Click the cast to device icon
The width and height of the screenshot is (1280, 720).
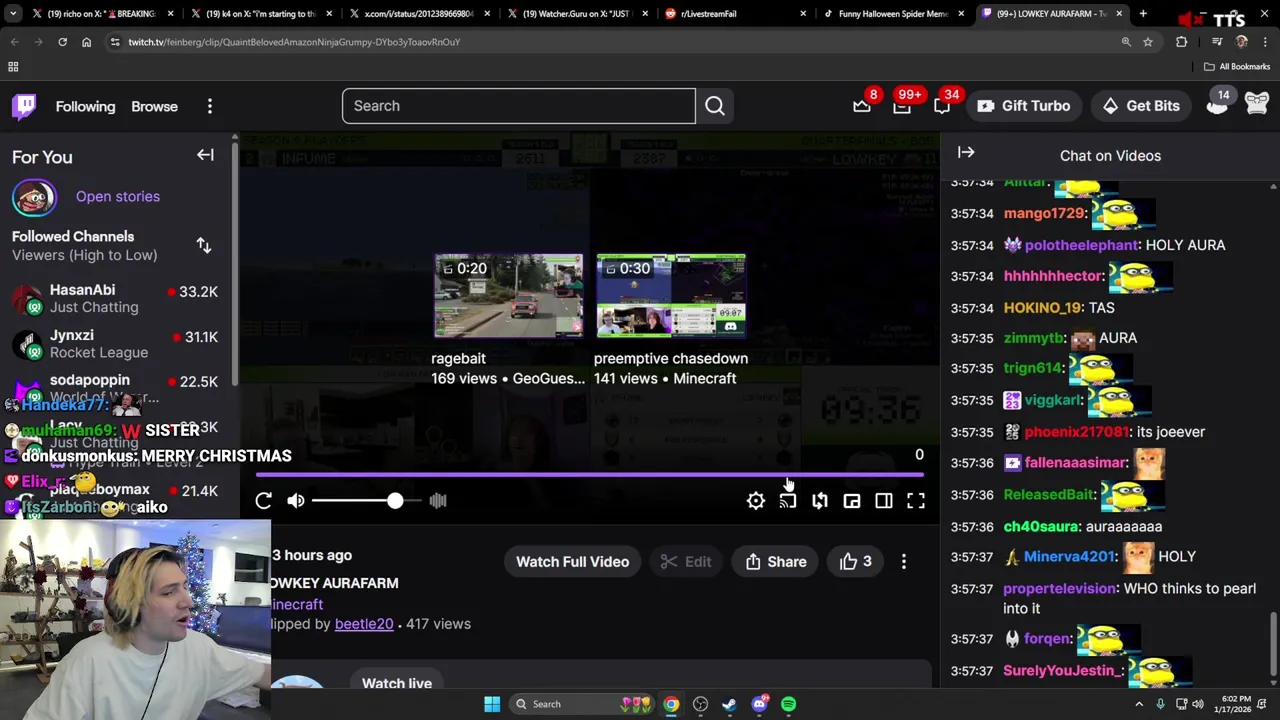[788, 501]
